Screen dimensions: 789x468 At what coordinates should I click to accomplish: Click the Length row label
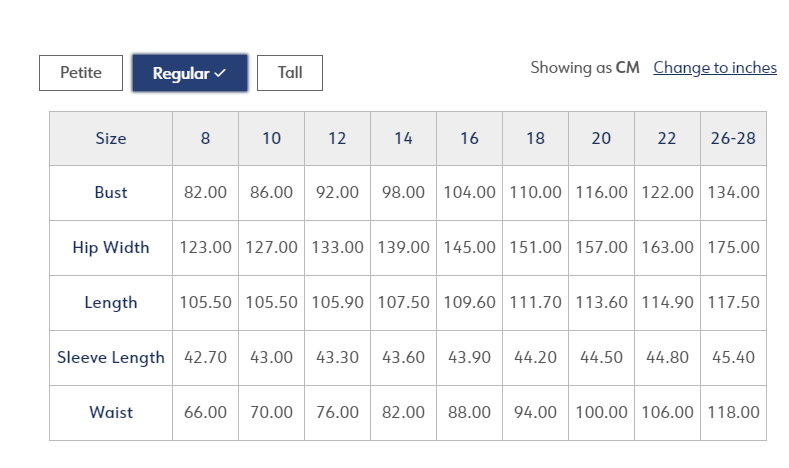(111, 302)
